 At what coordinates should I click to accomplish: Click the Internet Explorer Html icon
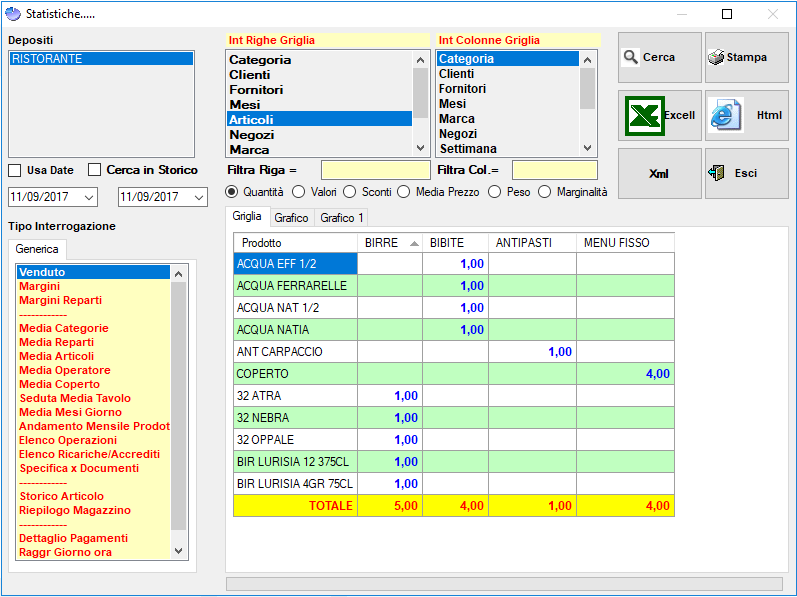tap(725, 115)
